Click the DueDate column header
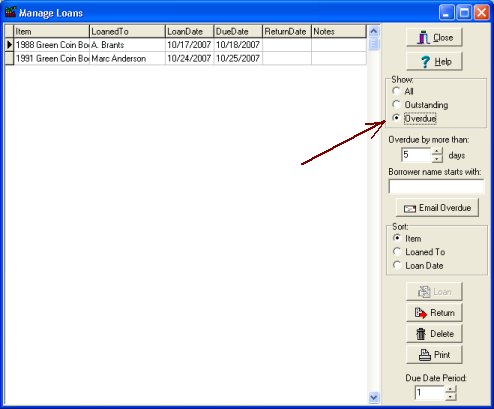The height and width of the screenshot is (409, 494). pos(238,31)
